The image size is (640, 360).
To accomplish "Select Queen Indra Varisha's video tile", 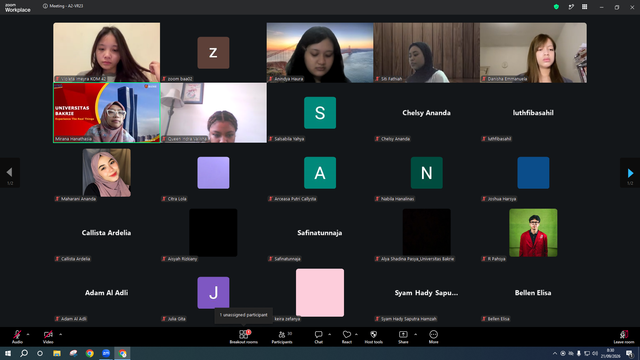I will [213, 113].
